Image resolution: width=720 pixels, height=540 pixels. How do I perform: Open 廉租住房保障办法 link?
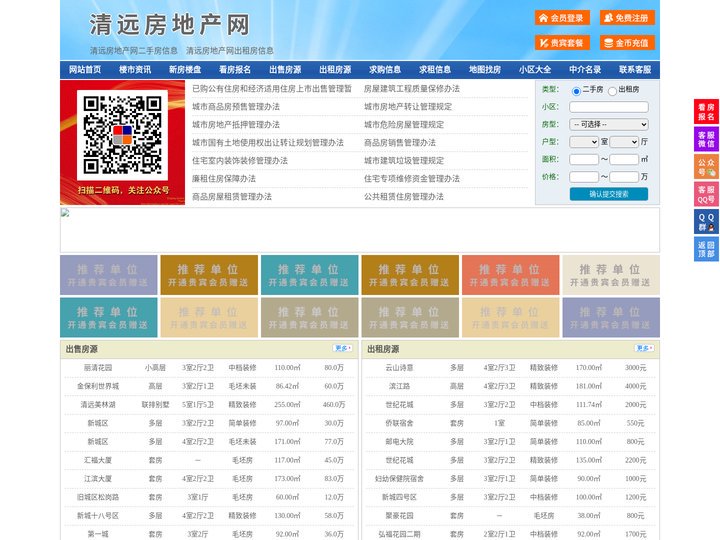coord(224,179)
